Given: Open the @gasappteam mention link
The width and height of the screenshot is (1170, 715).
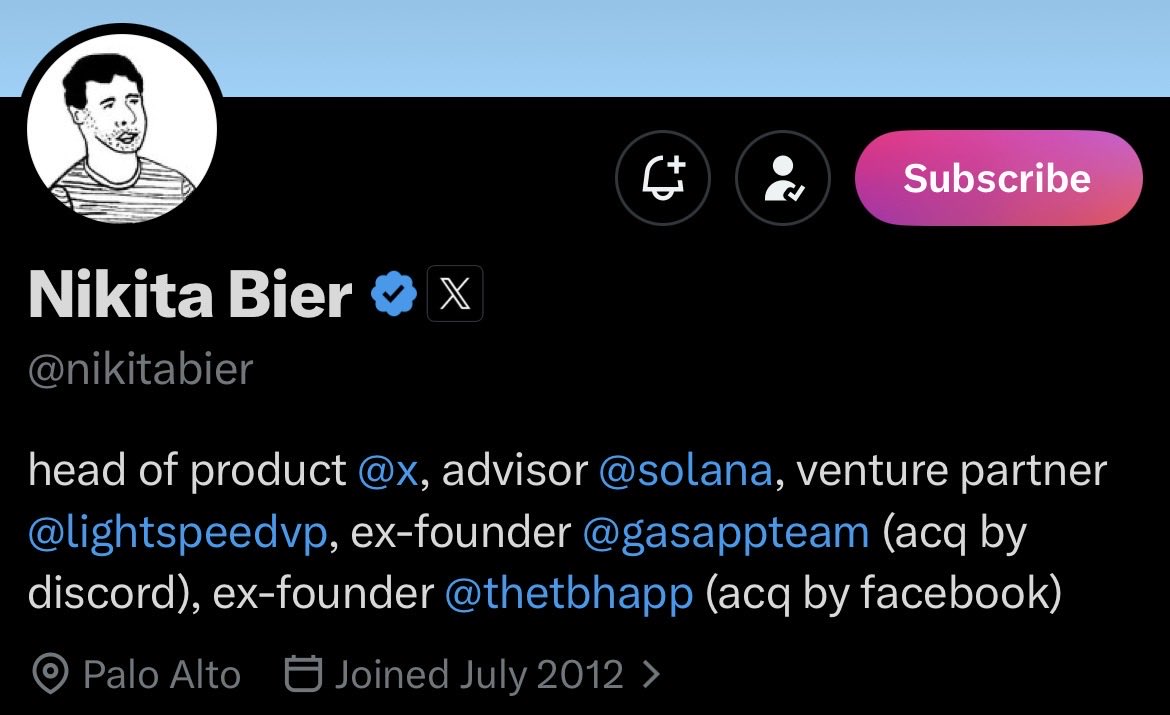Looking at the screenshot, I should click(x=725, y=533).
